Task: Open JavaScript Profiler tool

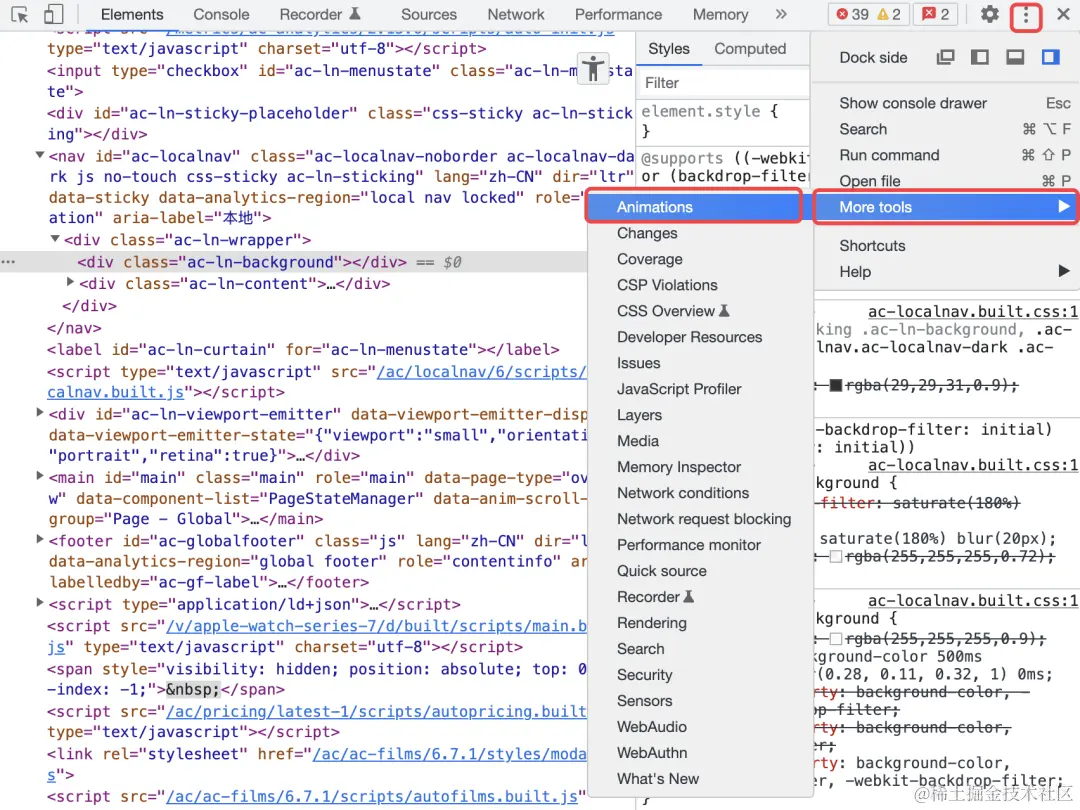Action: (700, 389)
